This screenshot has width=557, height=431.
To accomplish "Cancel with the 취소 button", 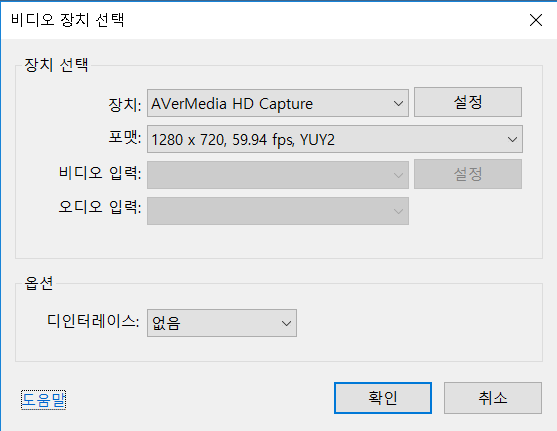I will point(493,398).
